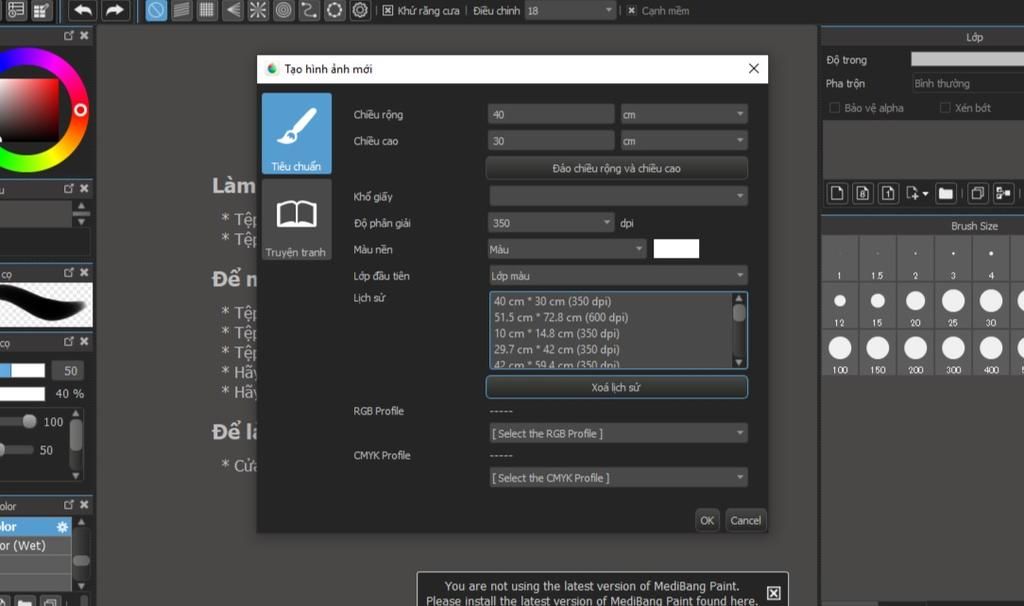Open the Chiều cao unit dropdown

point(684,141)
